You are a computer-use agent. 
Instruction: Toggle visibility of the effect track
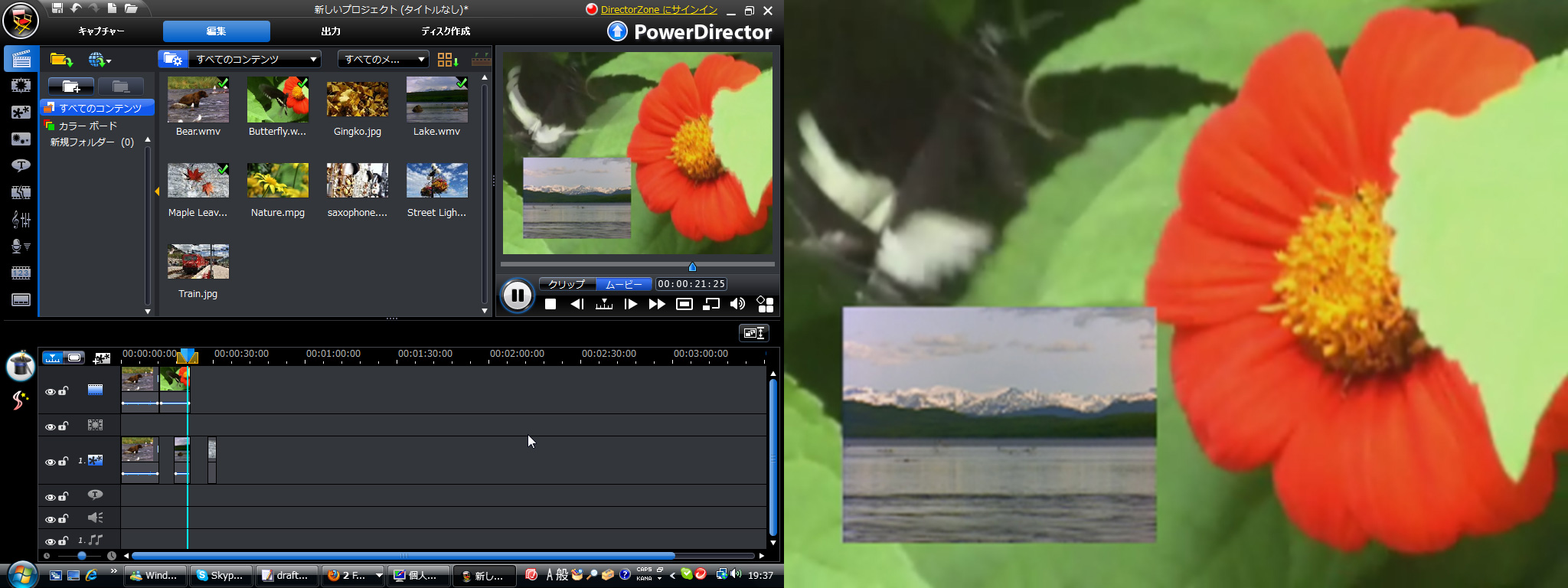[50, 426]
